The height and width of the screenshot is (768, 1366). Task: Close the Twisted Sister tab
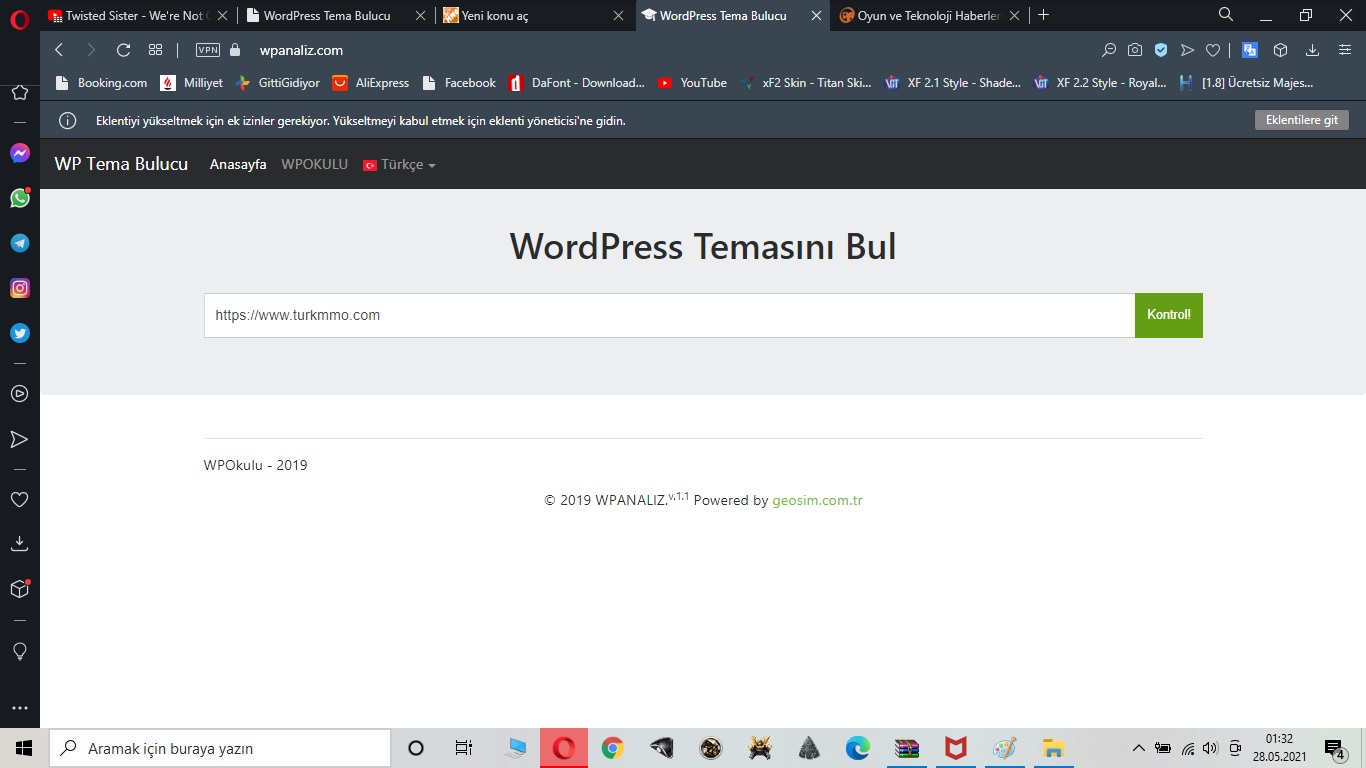pyautogui.click(x=222, y=16)
